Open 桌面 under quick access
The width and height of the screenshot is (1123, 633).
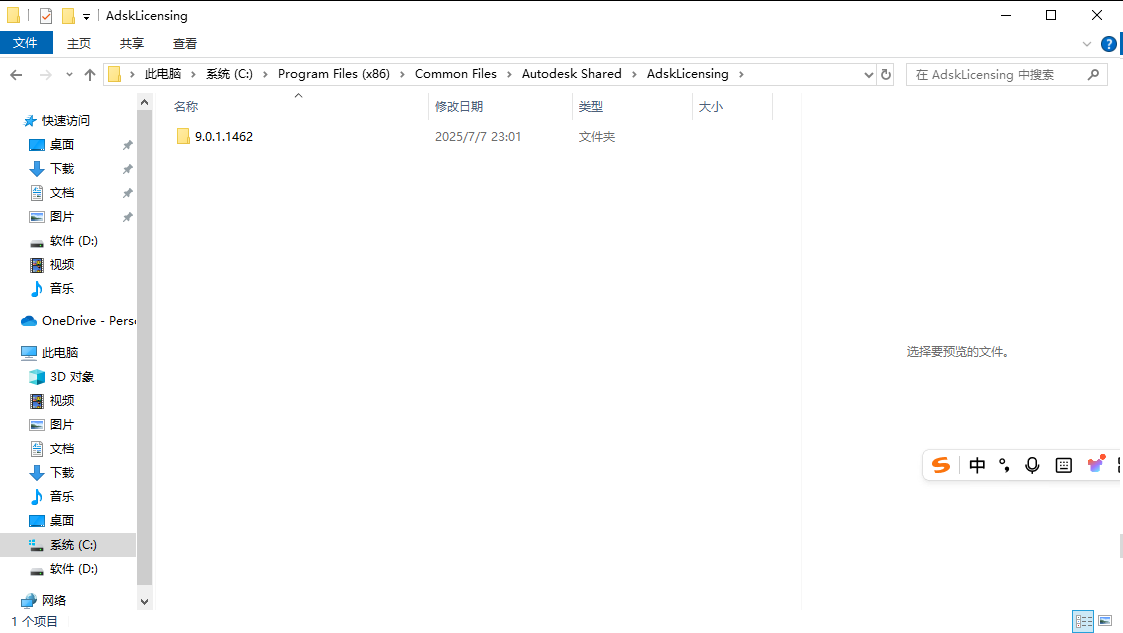tap(62, 145)
